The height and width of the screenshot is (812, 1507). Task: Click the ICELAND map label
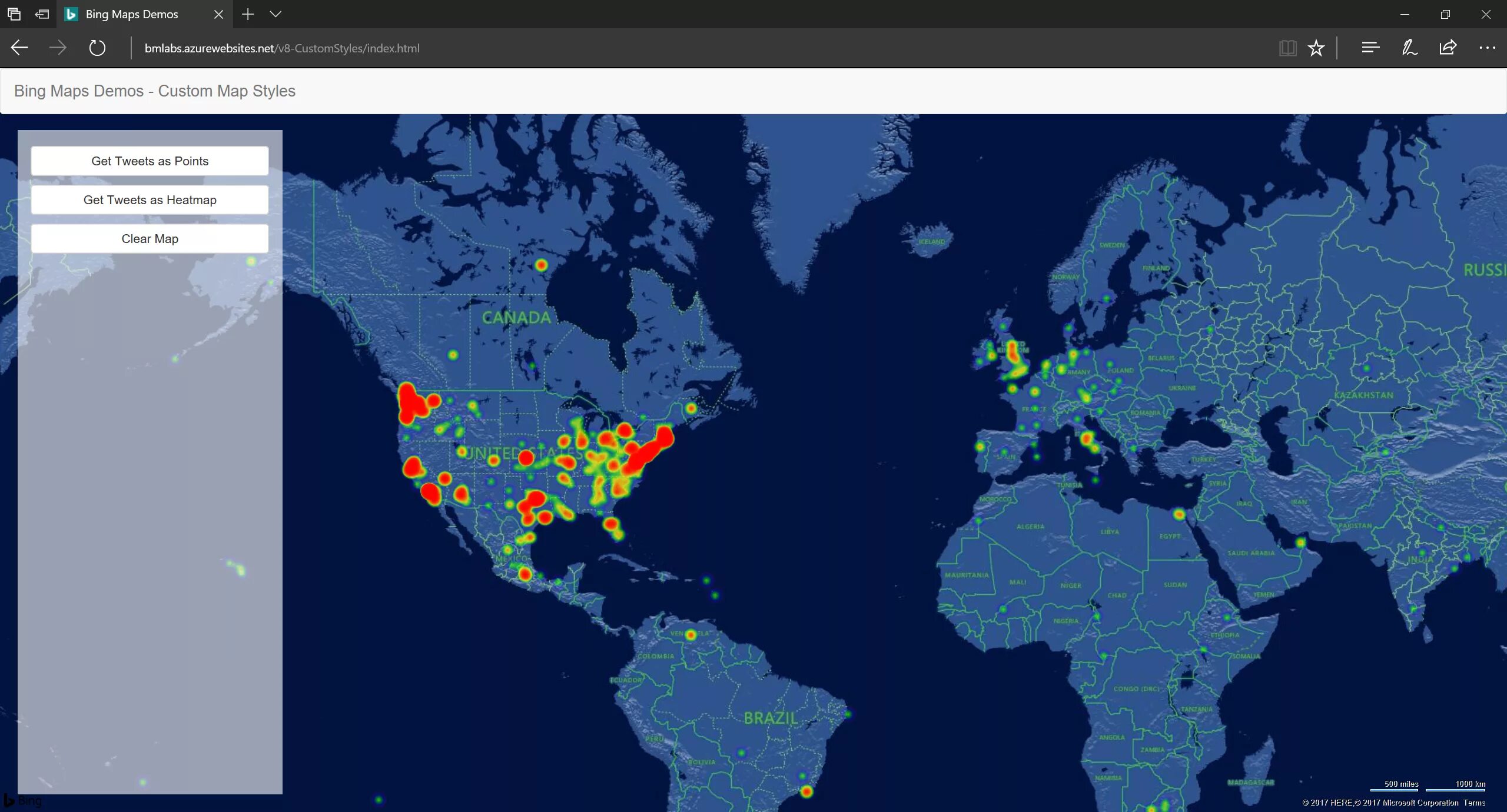pos(931,241)
